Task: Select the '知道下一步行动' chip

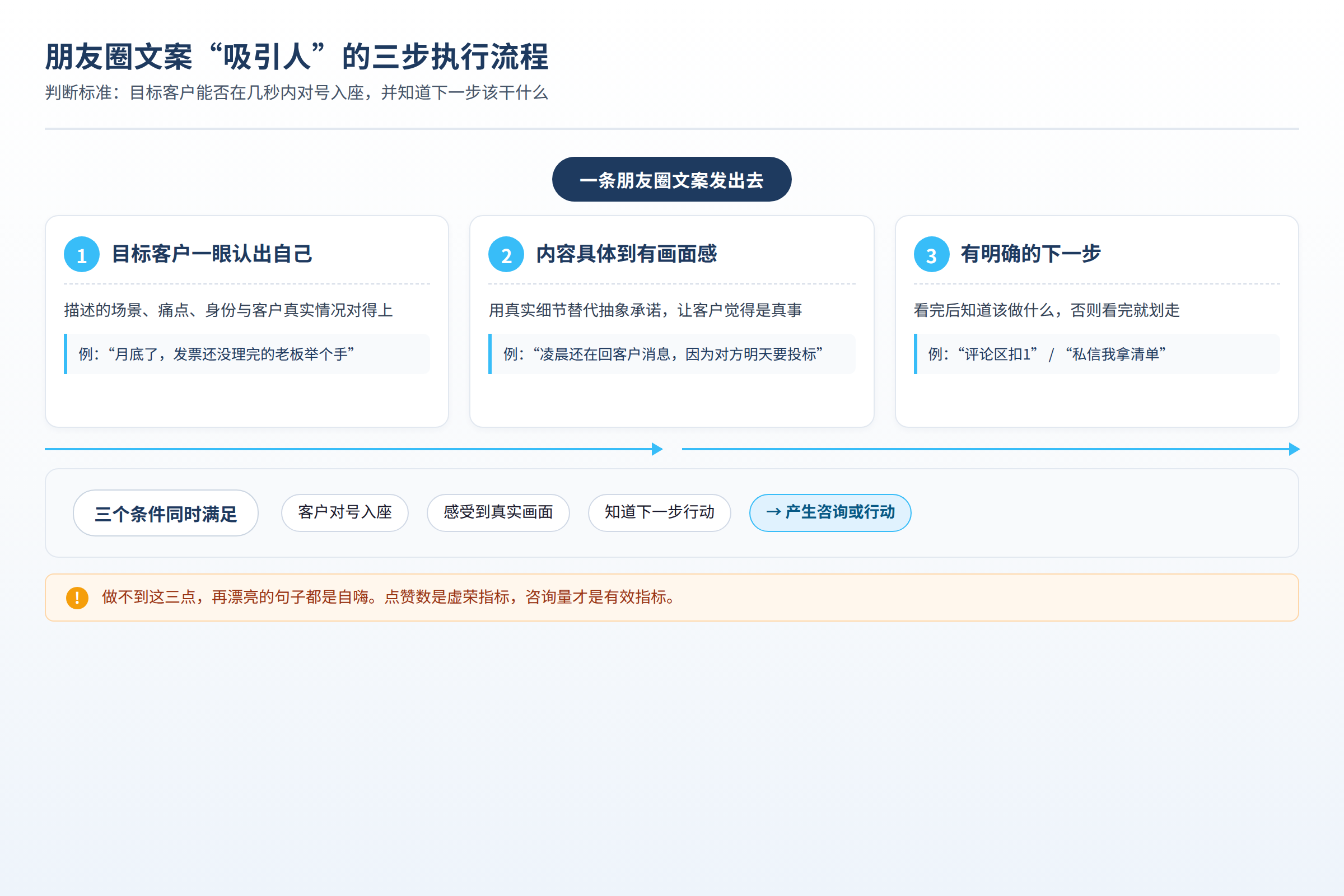Action: 660,512
